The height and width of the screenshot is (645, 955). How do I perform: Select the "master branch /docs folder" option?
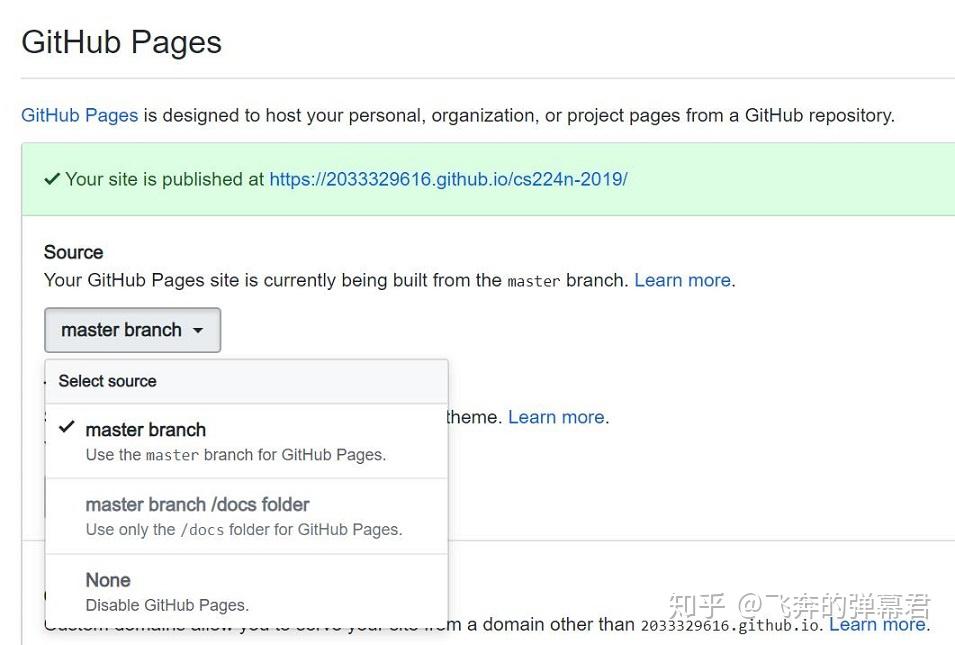click(197, 505)
